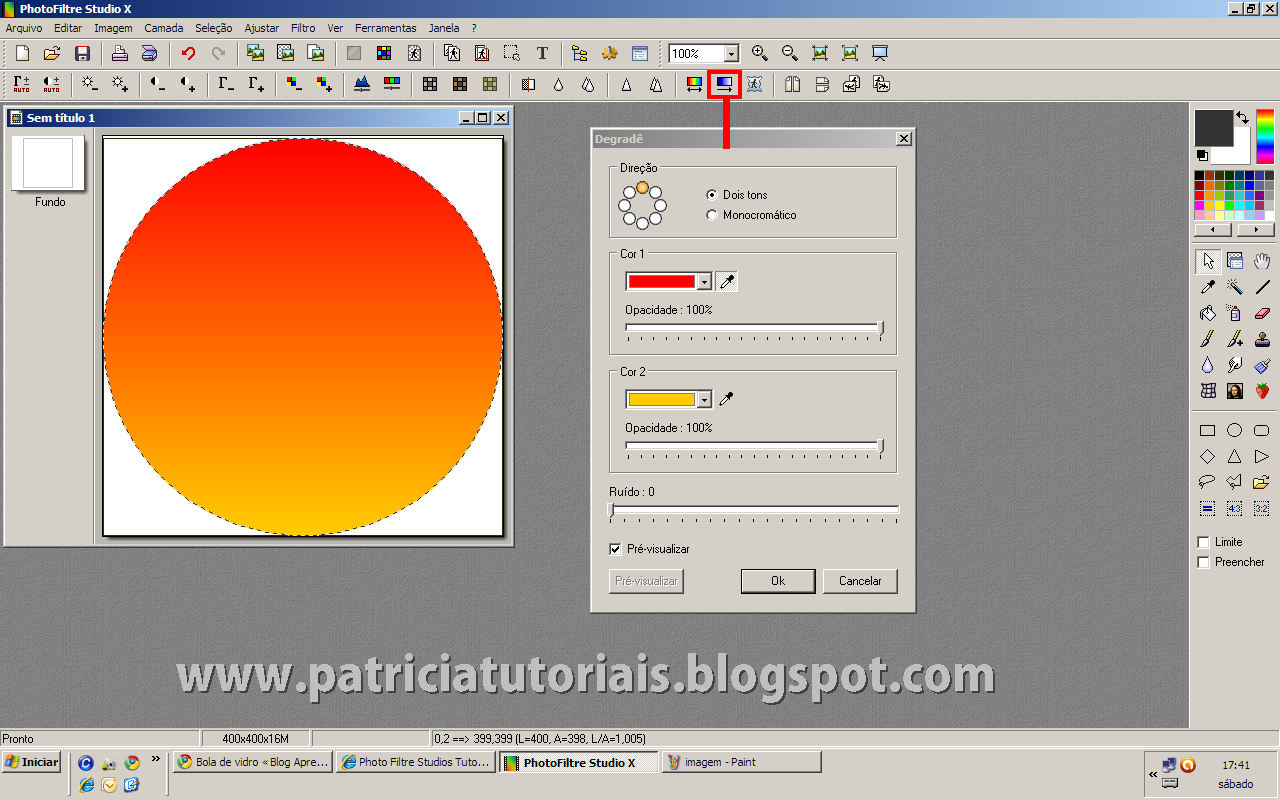Image resolution: width=1280 pixels, height=800 pixels.
Task: Select the Blur water drop tool
Action: [x=1208, y=365]
